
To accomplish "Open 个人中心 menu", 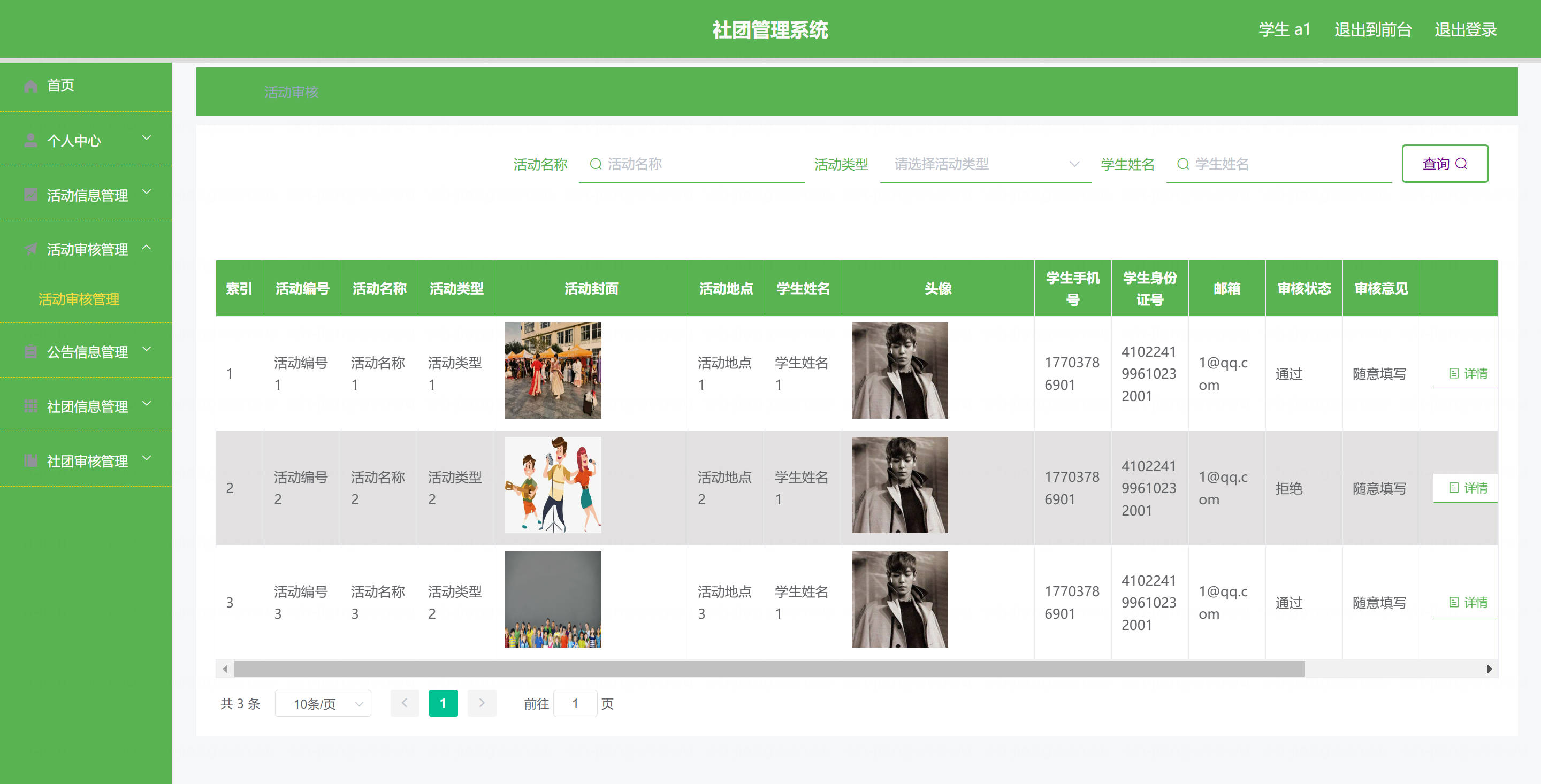I will pyautogui.click(x=86, y=140).
